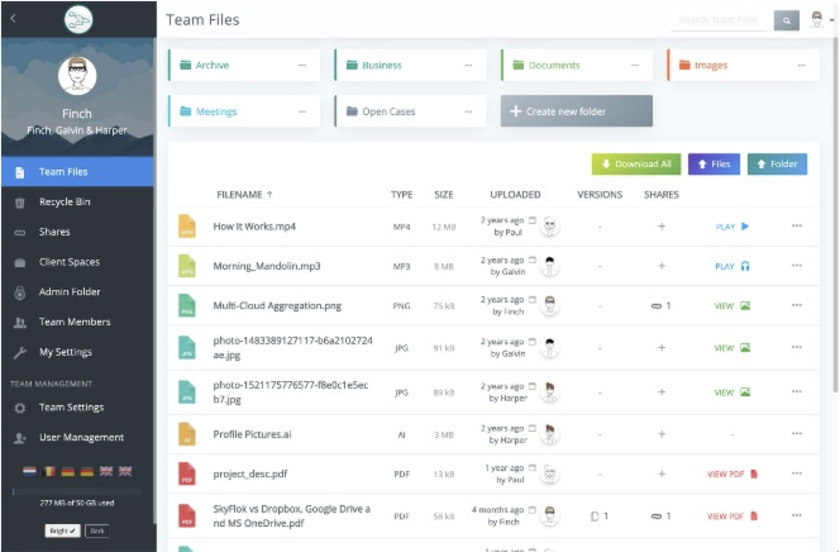The width and height of the screenshot is (840, 552).
Task: Open the Business folder
Action: click(410, 65)
